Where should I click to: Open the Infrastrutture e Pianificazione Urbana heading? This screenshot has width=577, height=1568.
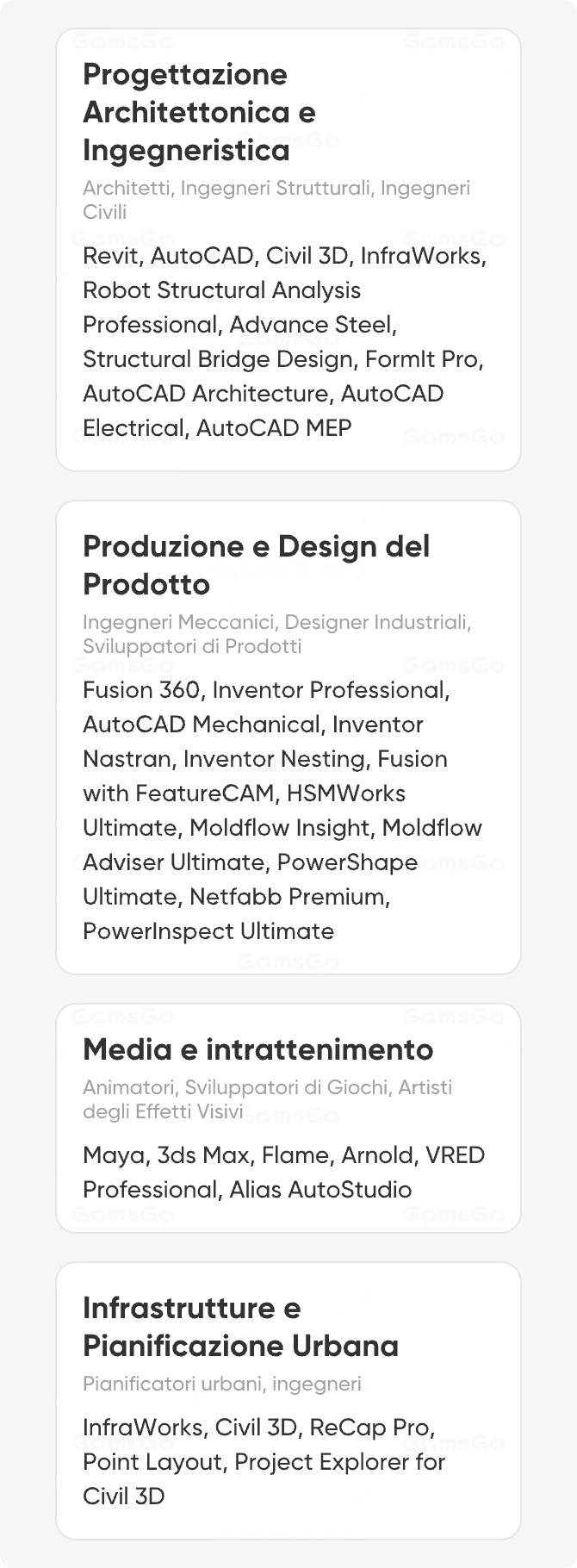coord(240,1327)
